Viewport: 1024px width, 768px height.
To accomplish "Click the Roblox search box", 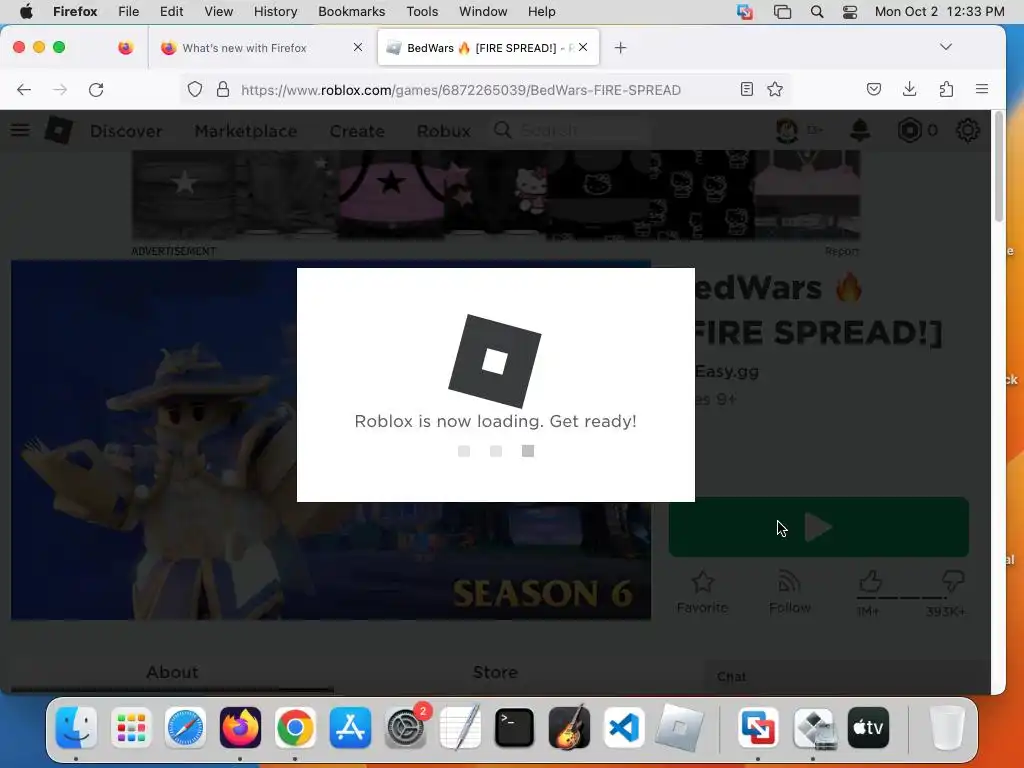I will coord(571,131).
